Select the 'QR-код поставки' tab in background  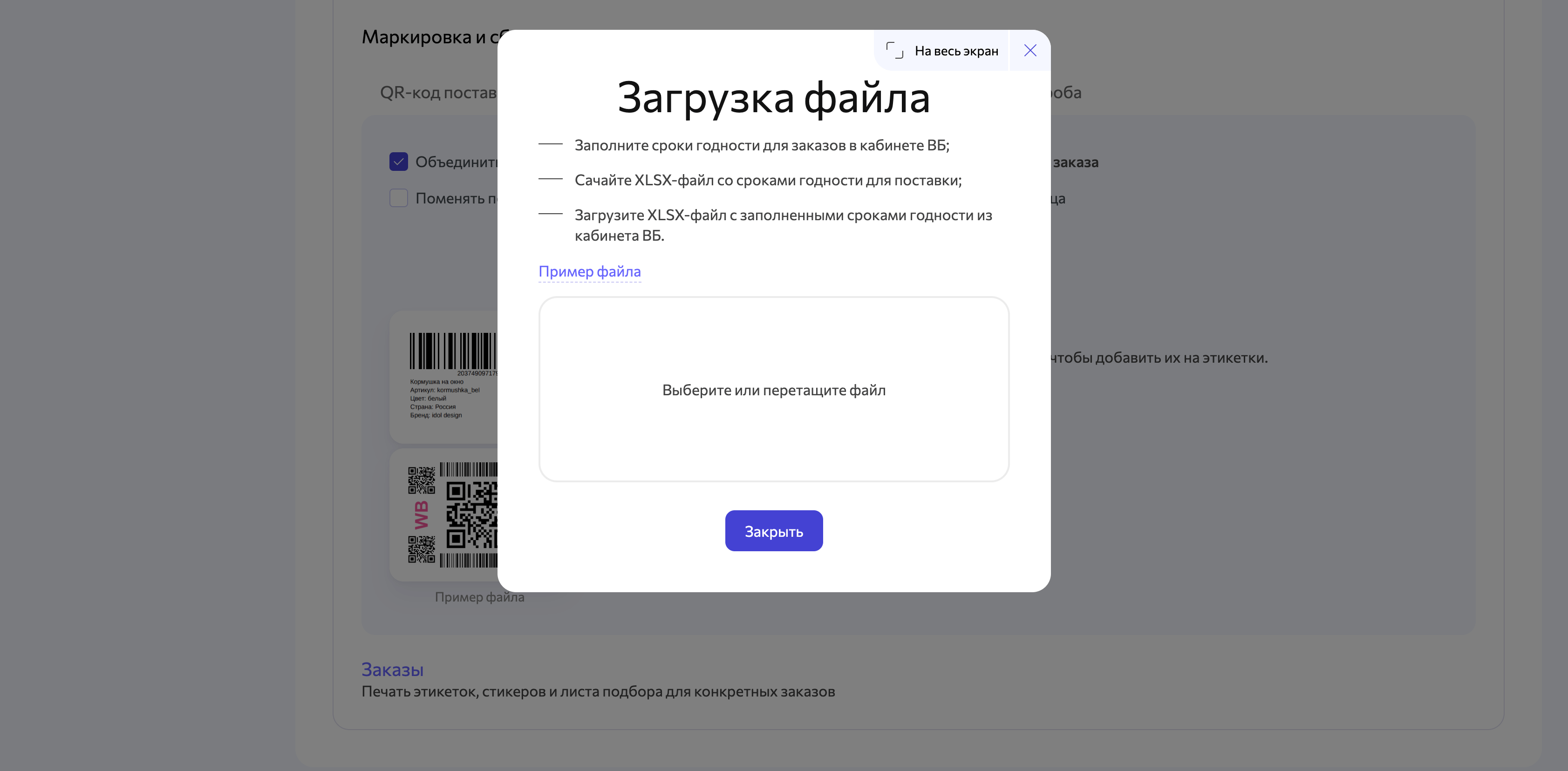[438, 93]
